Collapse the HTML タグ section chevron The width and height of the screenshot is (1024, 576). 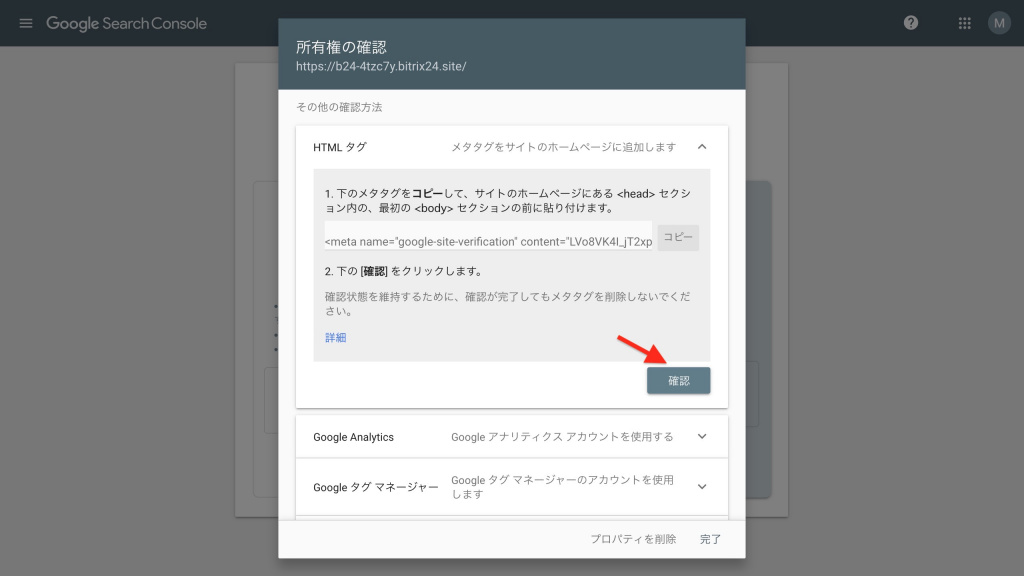(x=701, y=147)
